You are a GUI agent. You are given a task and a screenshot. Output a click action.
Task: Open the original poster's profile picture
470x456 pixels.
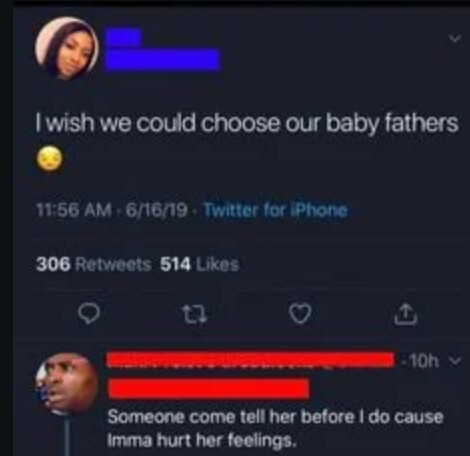click(67, 48)
